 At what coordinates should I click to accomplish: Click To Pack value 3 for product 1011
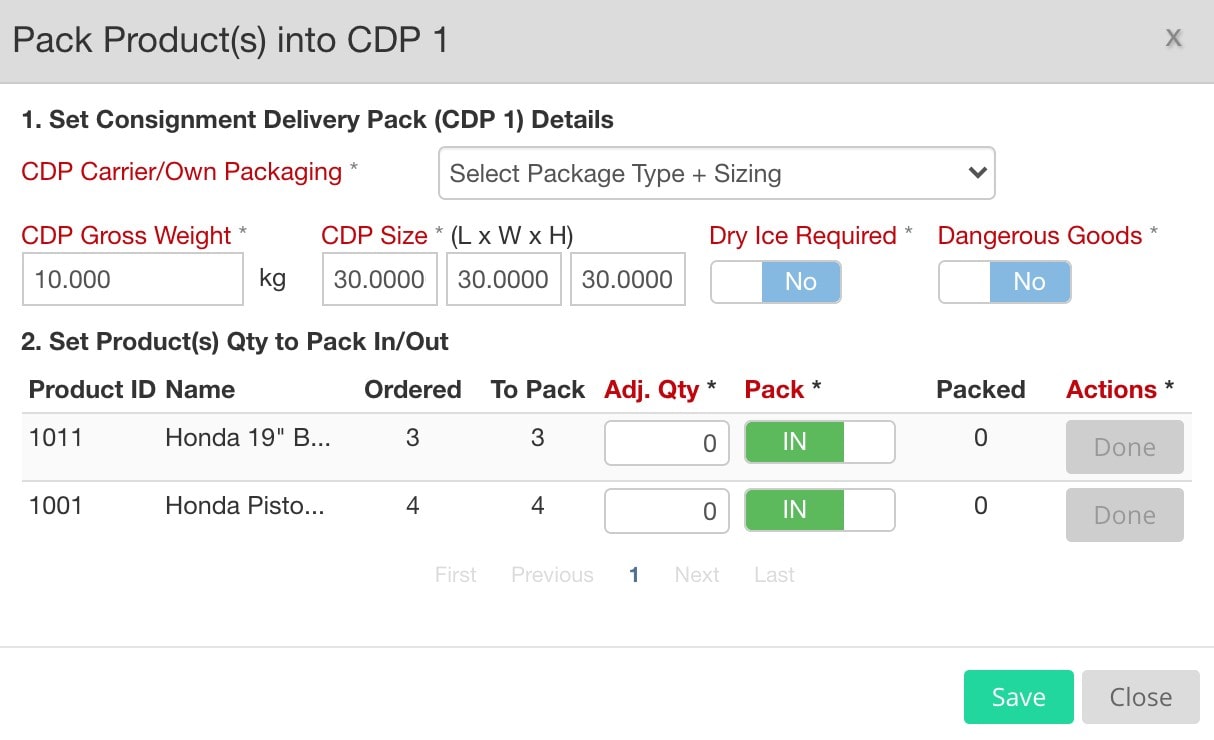click(x=538, y=437)
